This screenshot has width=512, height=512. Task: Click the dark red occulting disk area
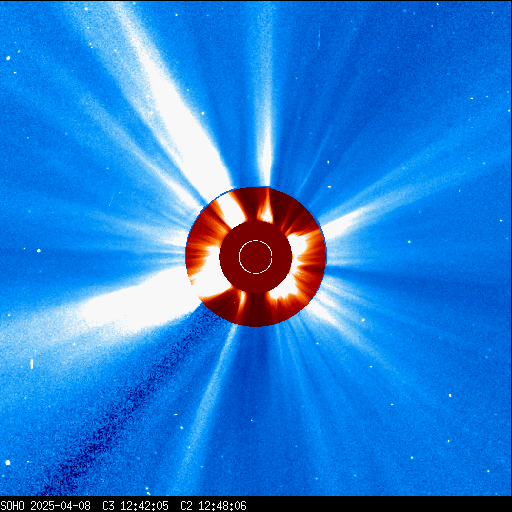coord(256,257)
